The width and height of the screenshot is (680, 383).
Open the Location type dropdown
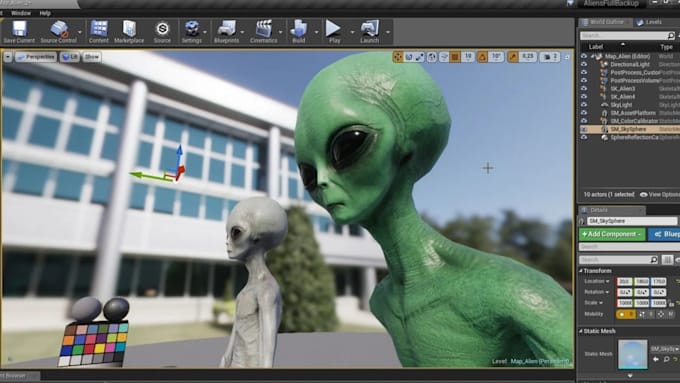[597, 281]
